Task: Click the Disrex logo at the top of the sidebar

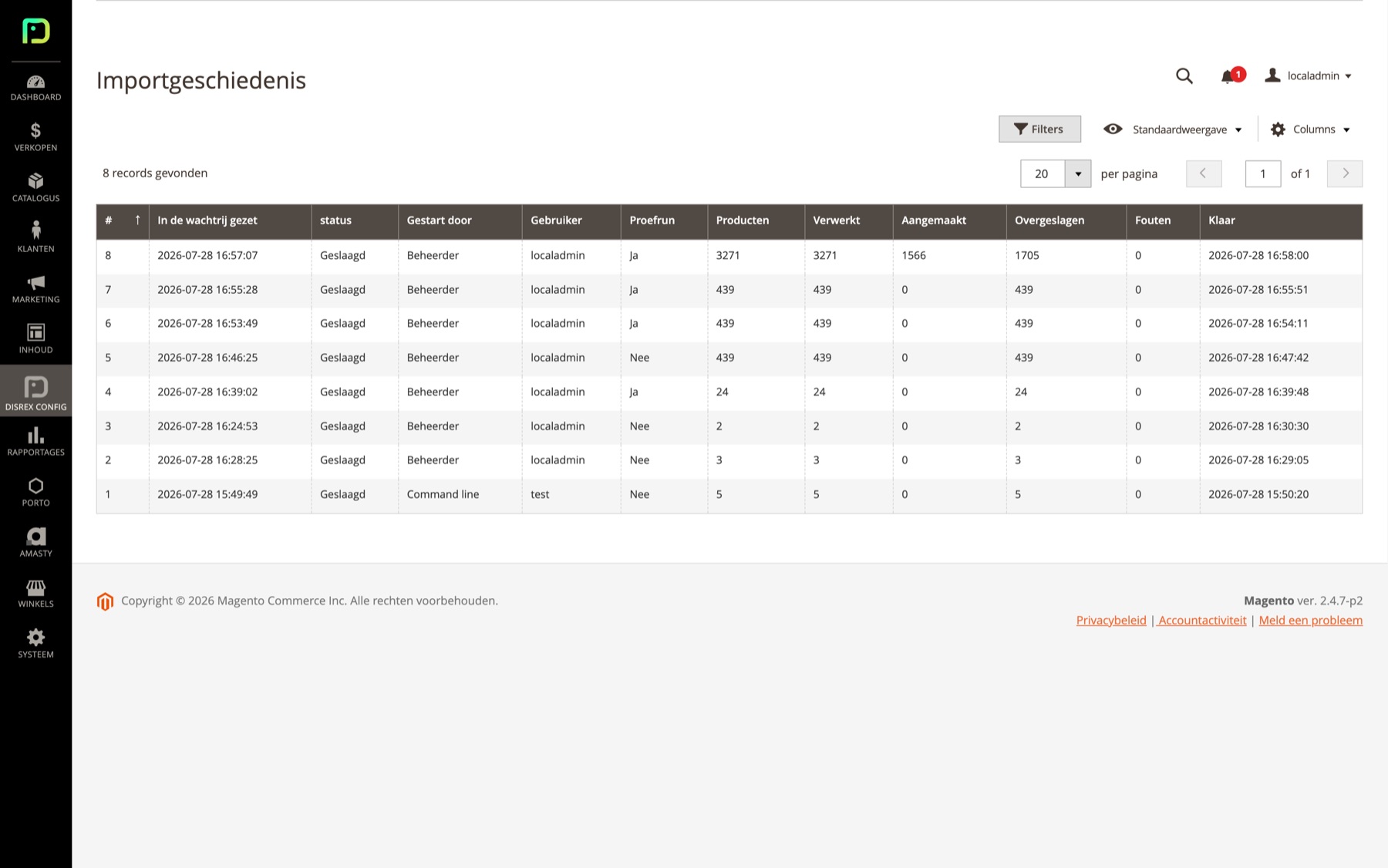Action: [x=35, y=31]
